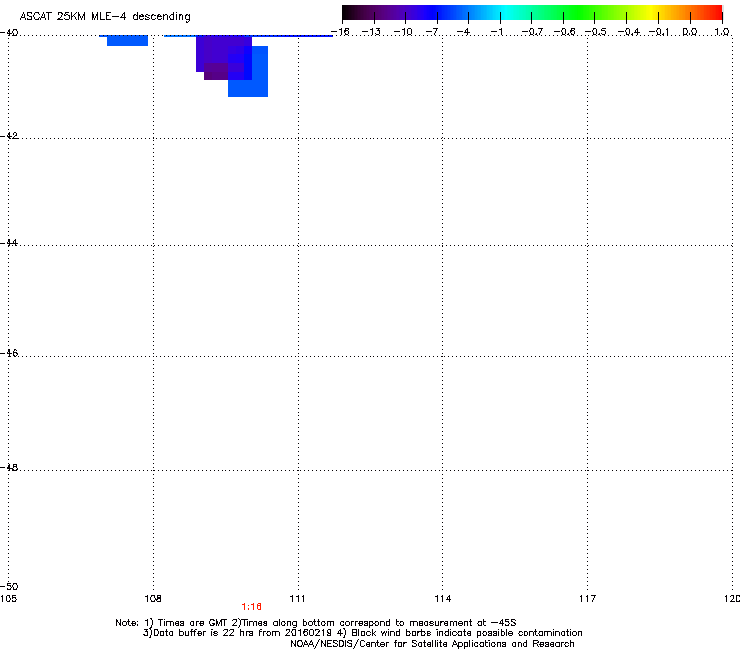
Task: Click the '-7' color scale label
Action: click(433, 32)
